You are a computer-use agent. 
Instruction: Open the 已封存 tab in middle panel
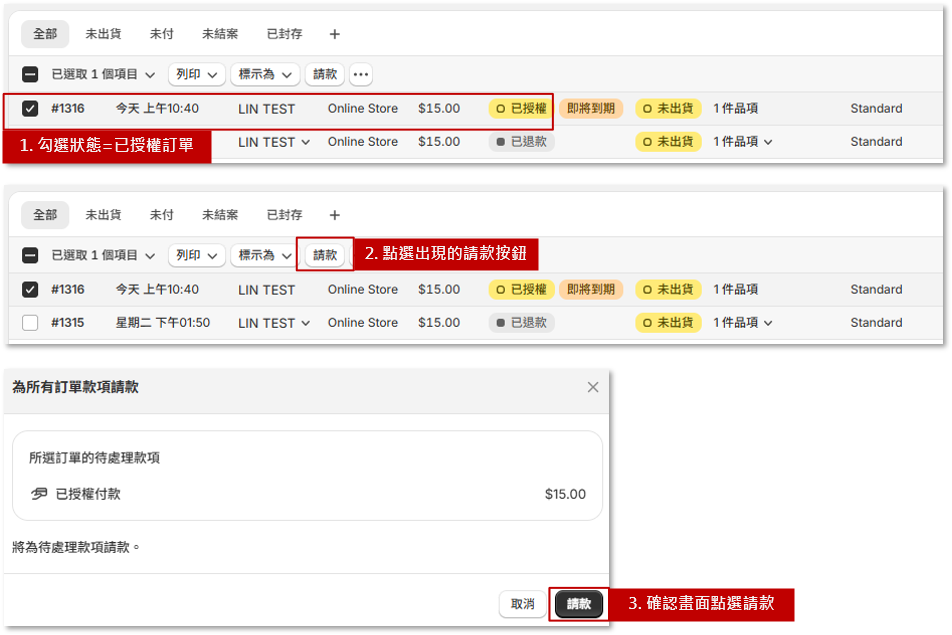click(284, 215)
